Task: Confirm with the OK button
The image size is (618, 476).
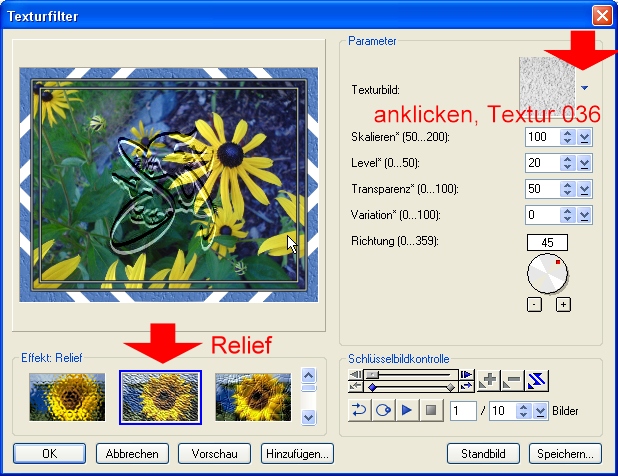Action: pyautogui.click(x=49, y=454)
